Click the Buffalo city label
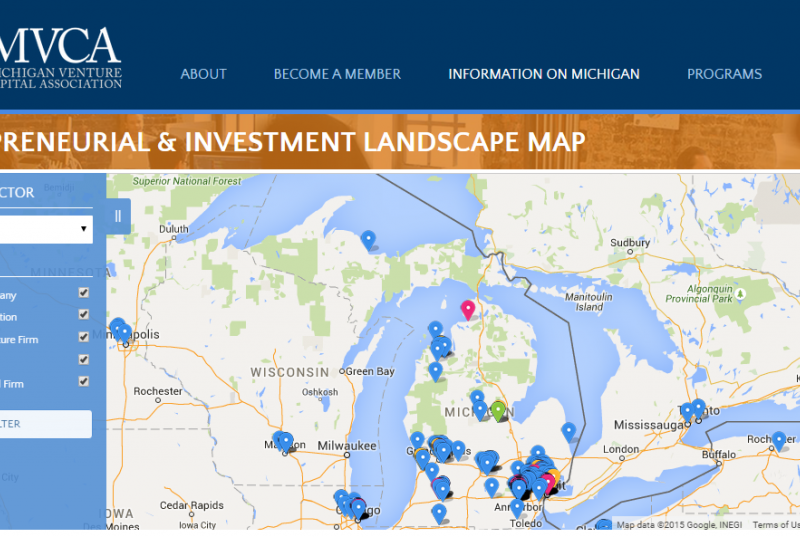 coord(719,454)
